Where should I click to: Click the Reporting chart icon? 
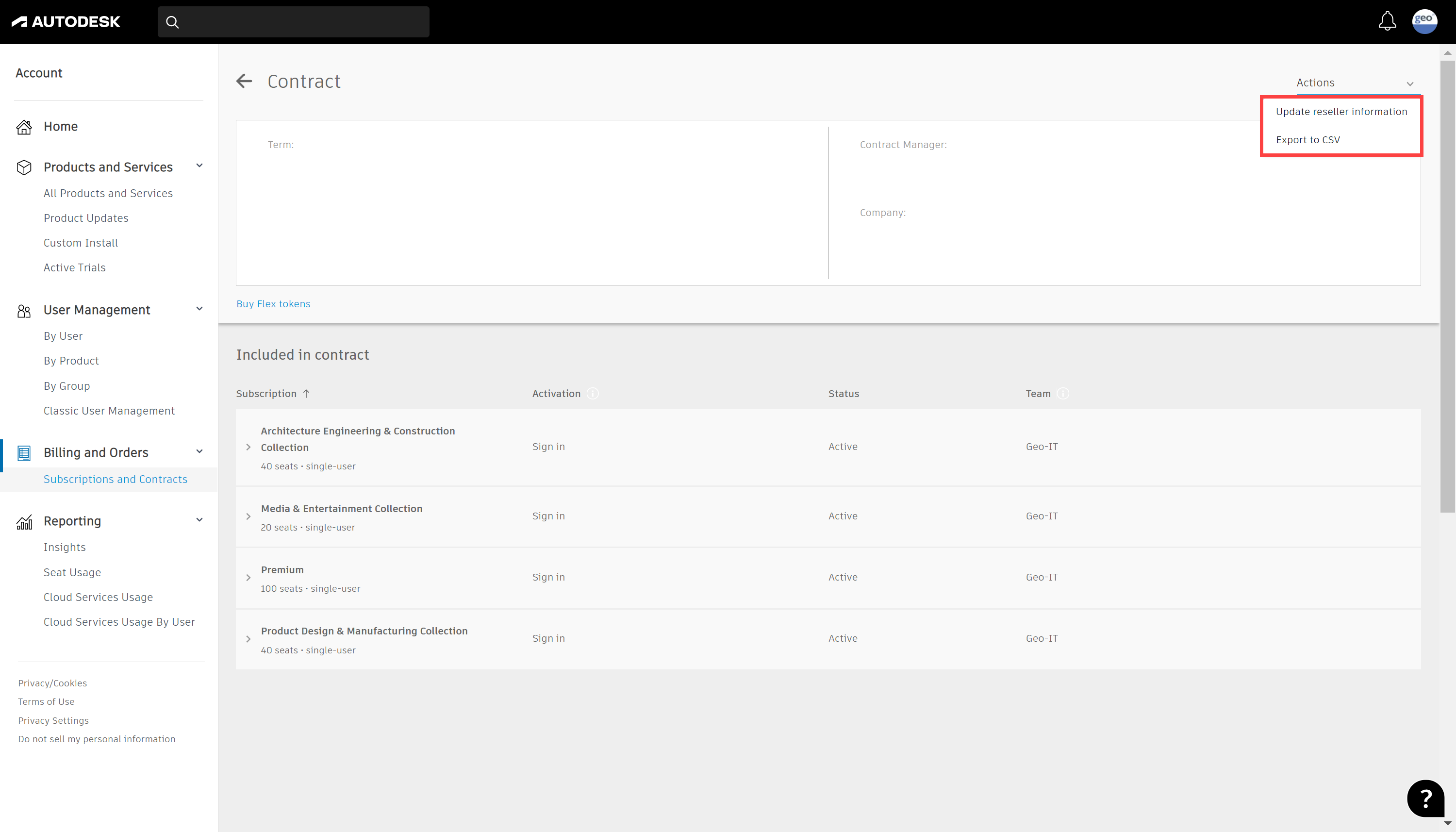24,521
